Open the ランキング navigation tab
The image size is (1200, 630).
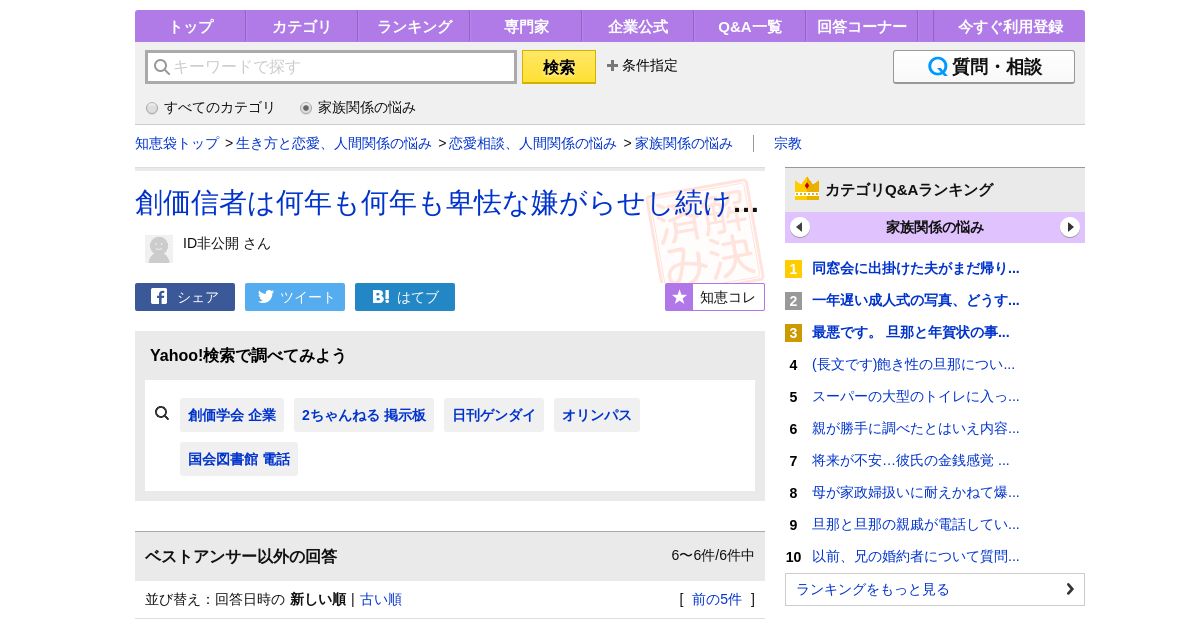(x=413, y=26)
